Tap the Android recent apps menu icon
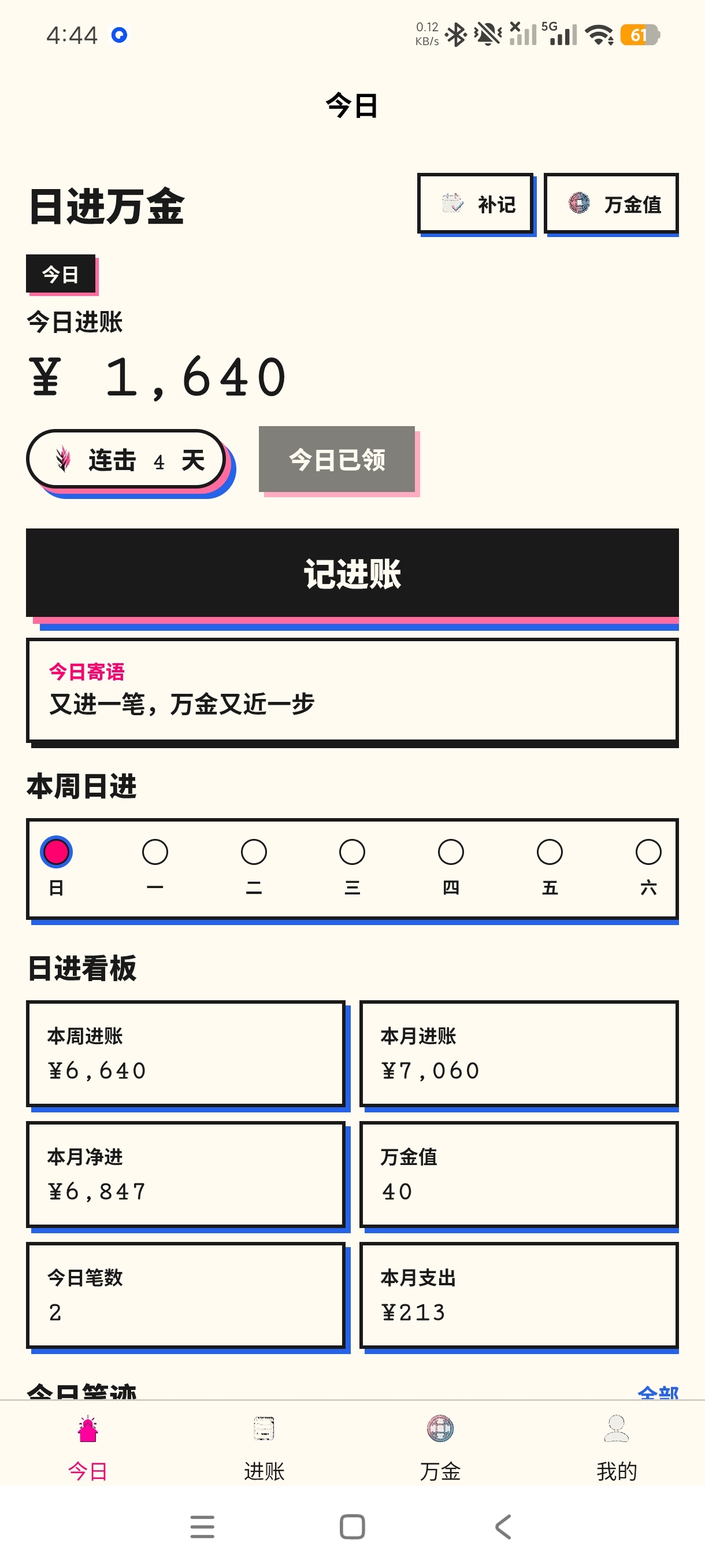 pyautogui.click(x=202, y=1526)
